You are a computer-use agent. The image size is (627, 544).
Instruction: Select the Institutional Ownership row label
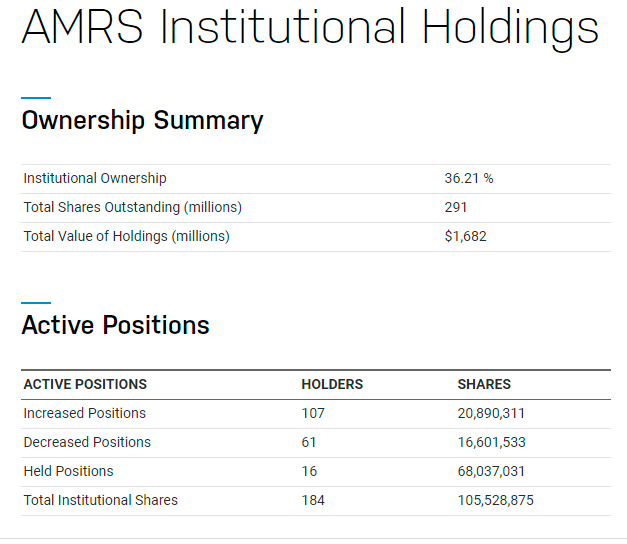click(95, 178)
